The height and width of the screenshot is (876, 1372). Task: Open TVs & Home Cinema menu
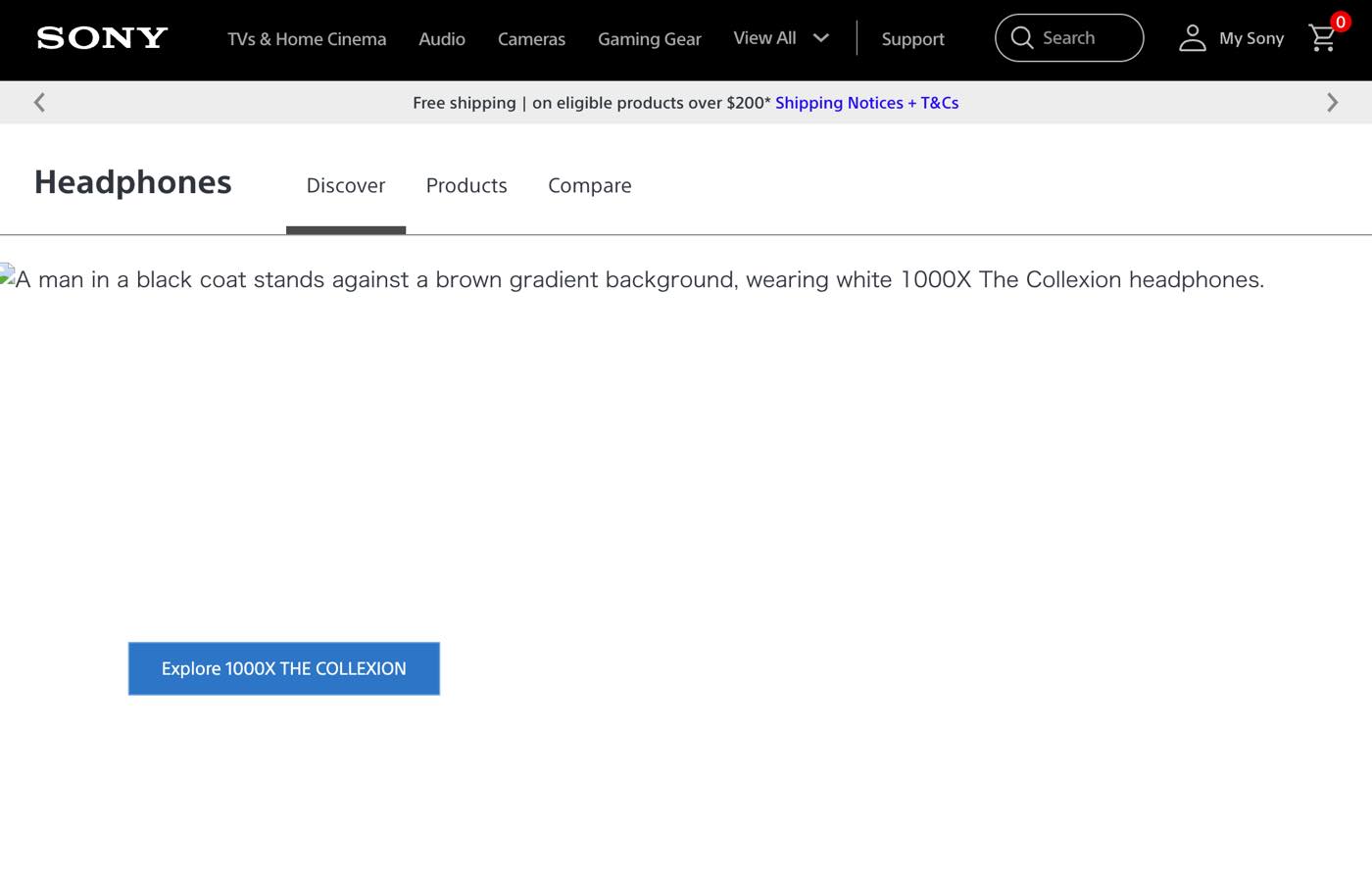point(307,39)
